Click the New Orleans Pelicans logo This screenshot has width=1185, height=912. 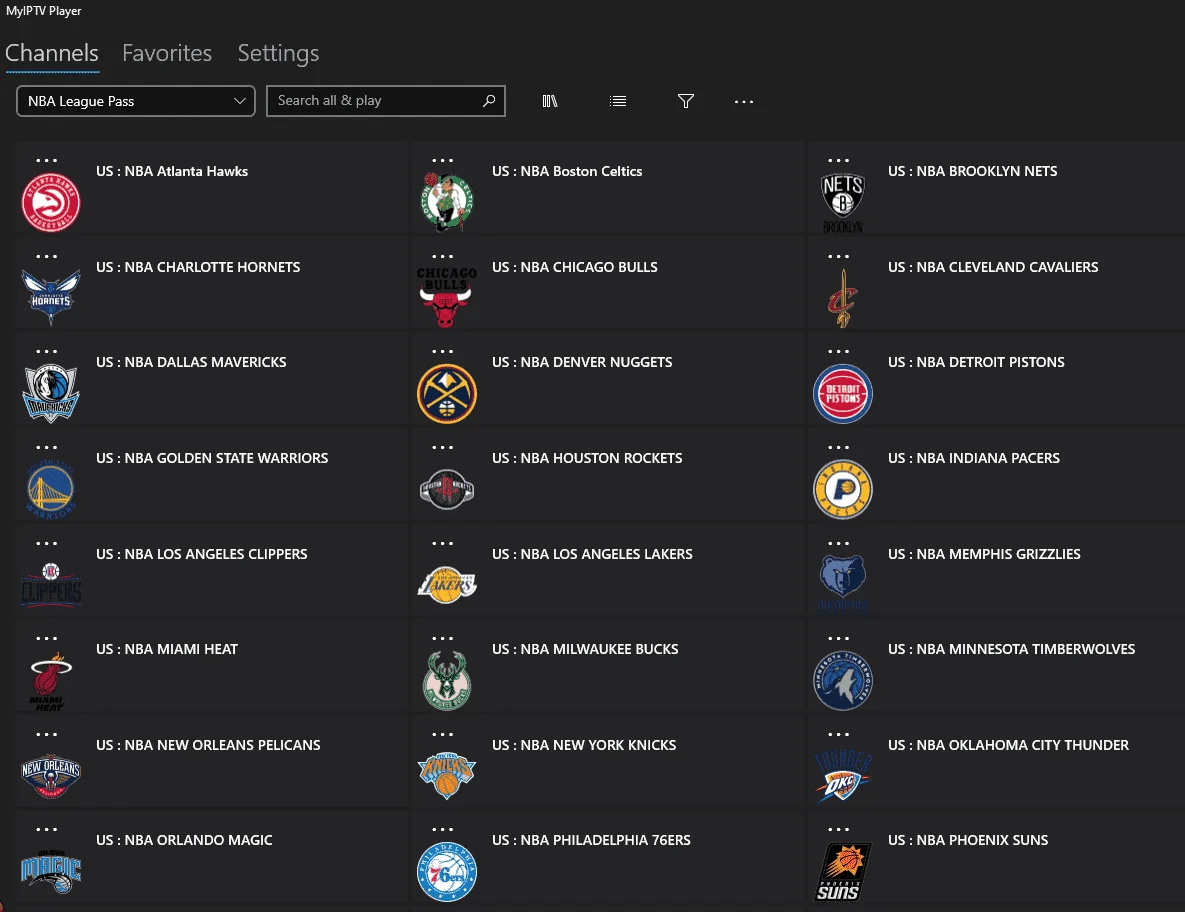[51, 776]
